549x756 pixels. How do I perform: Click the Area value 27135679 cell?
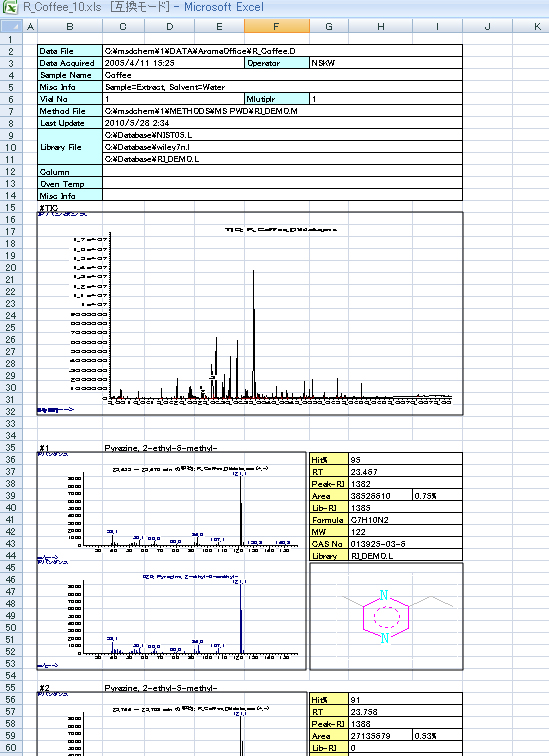point(380,736)
